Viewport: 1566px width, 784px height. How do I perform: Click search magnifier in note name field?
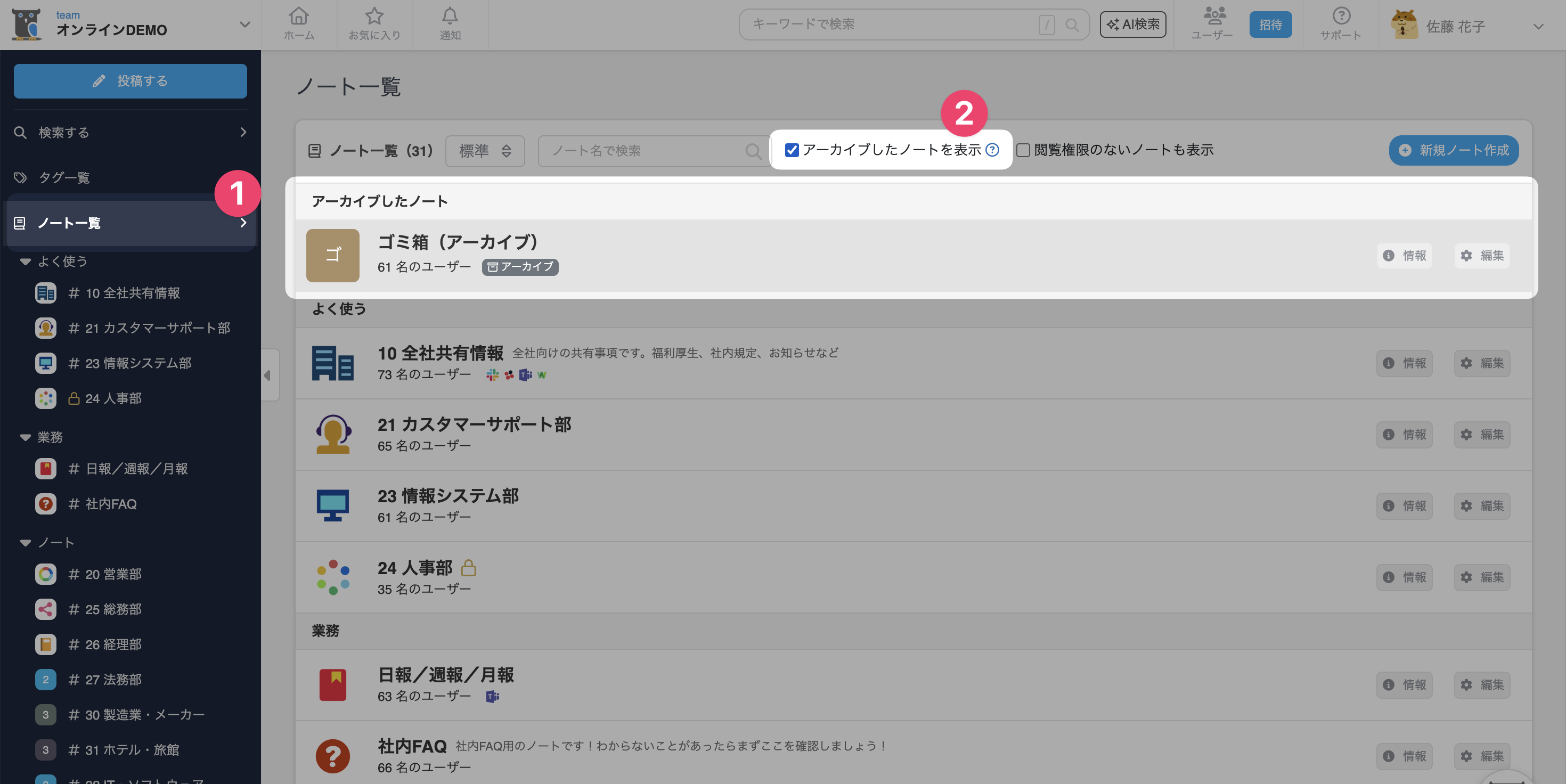click(753, 151)
